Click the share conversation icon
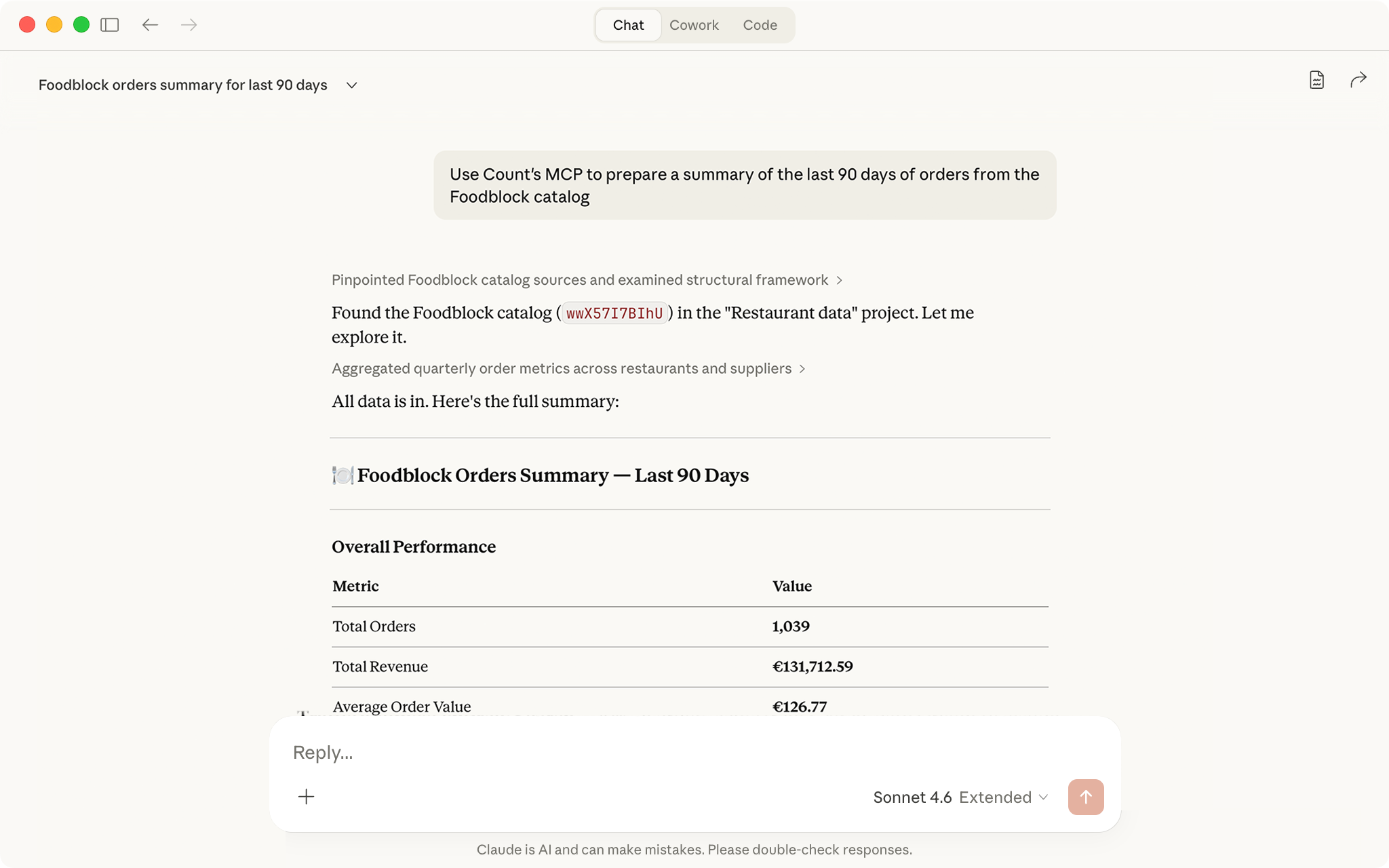The width and height of the screenshot is (1389, 868). point(1358,79)
